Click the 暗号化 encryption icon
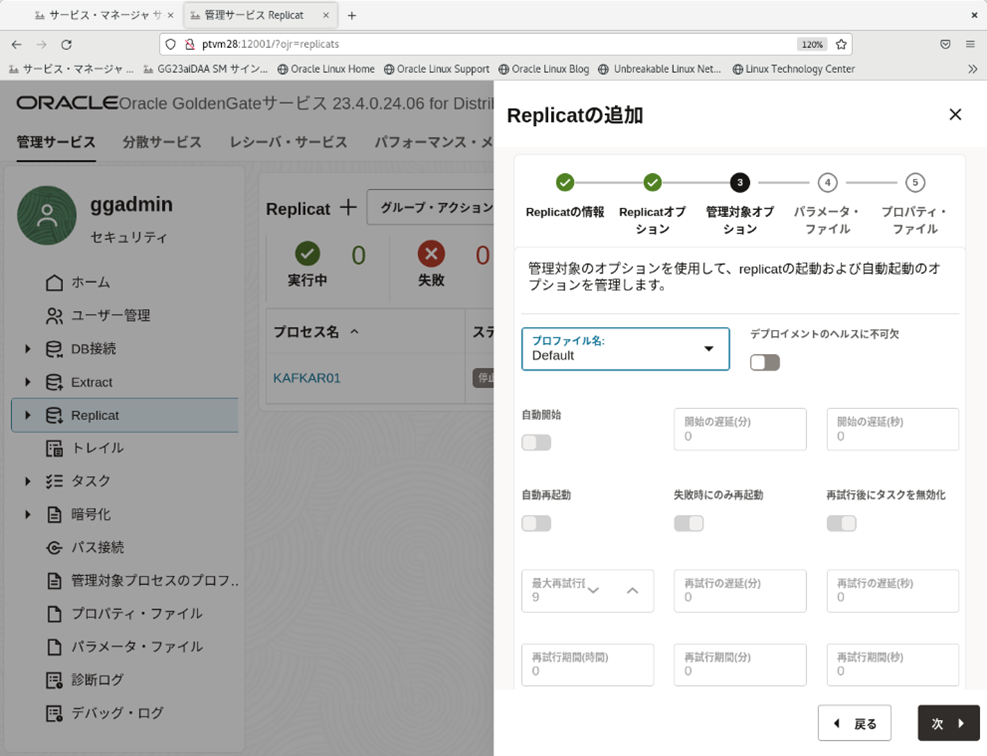This screenshot has height=756, width=987. point(54,514)
